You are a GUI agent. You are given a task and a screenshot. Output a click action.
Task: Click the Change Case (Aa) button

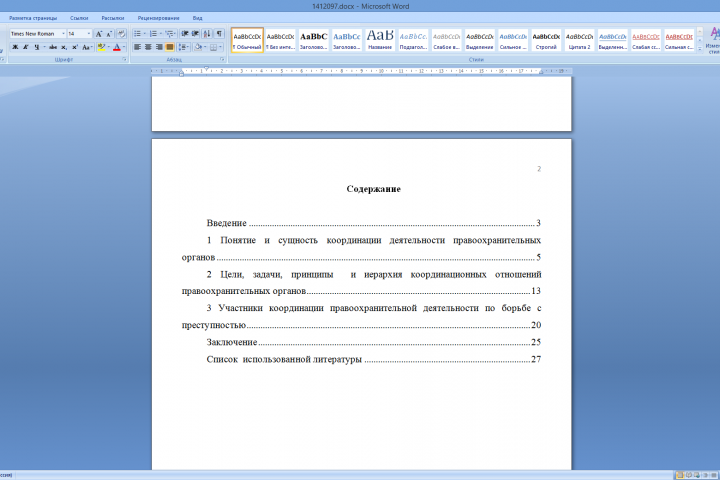pos(86,47)
